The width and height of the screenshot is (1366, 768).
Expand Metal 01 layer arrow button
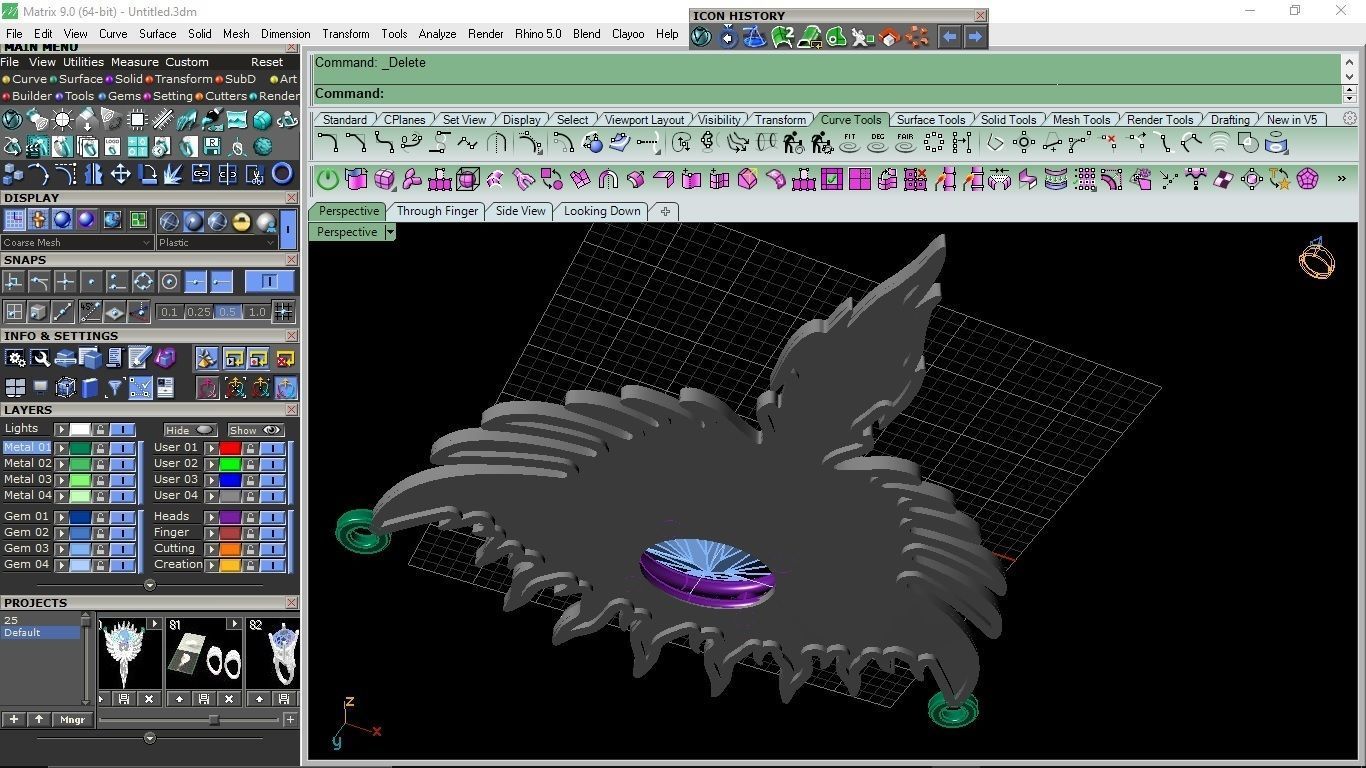(61, 448)
